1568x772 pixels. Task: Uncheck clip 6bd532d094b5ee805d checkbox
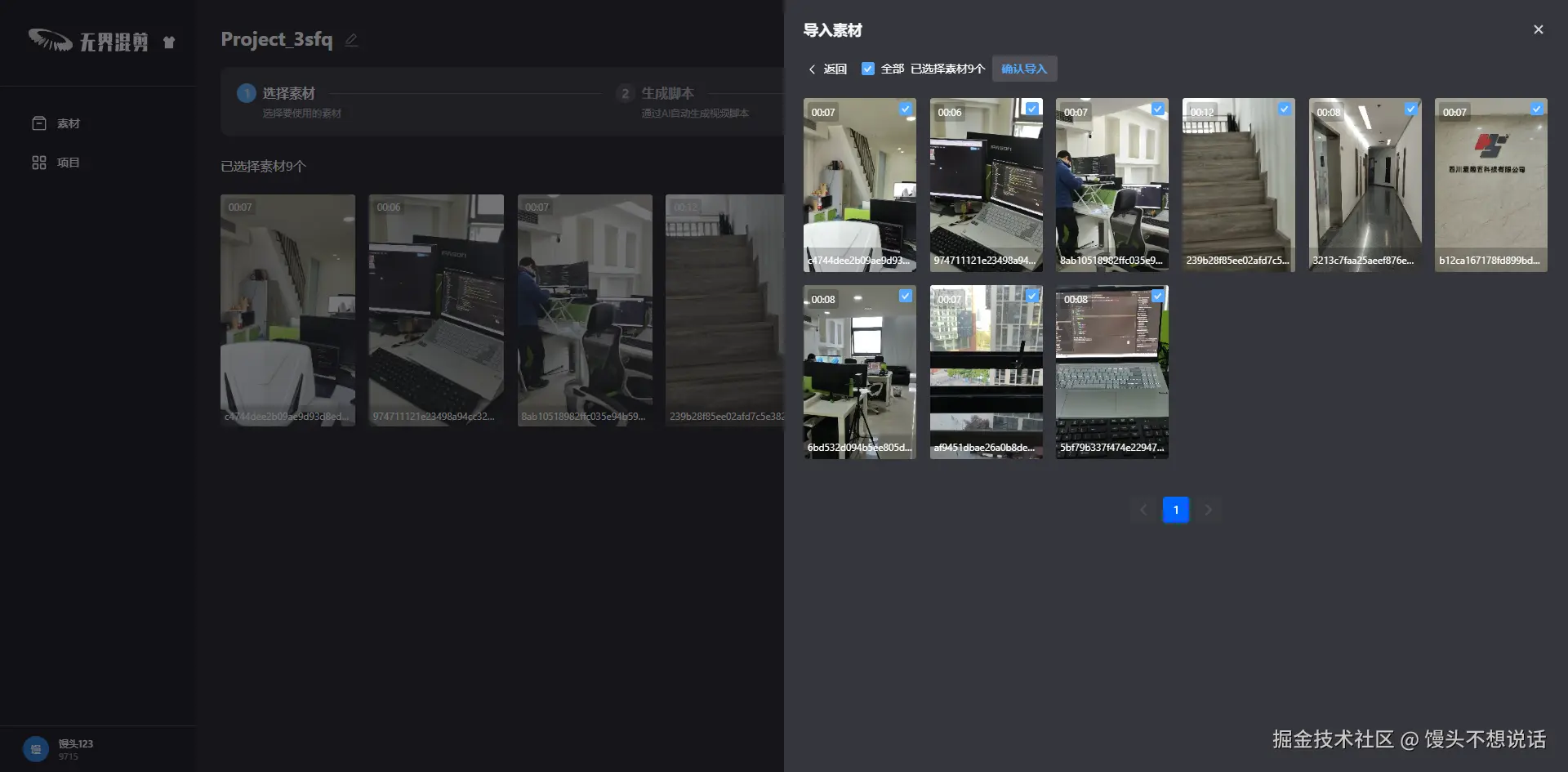tap(906, 296)
